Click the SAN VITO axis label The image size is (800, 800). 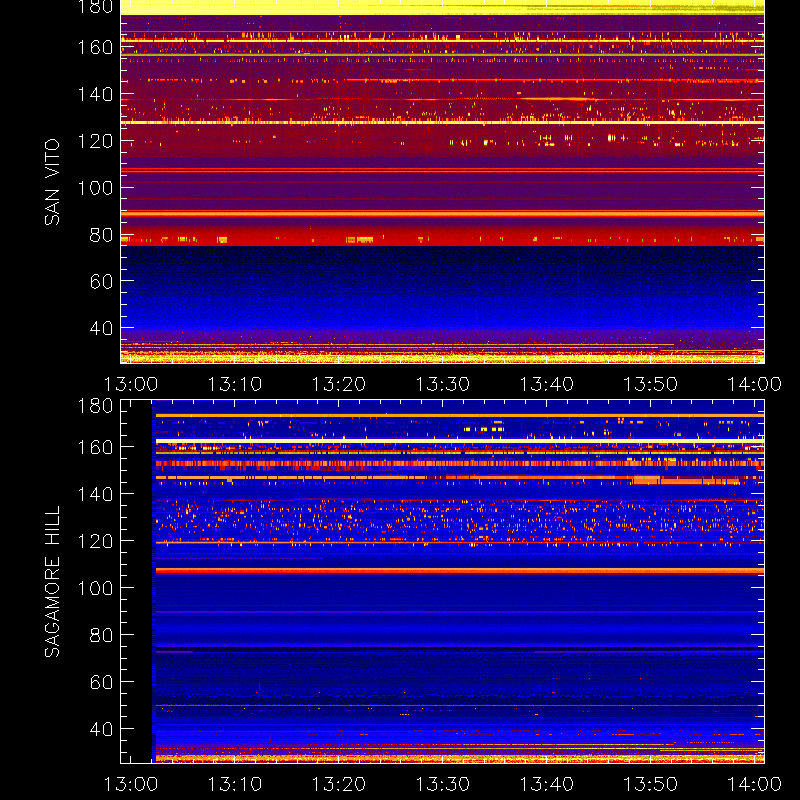tap(52, 182)
